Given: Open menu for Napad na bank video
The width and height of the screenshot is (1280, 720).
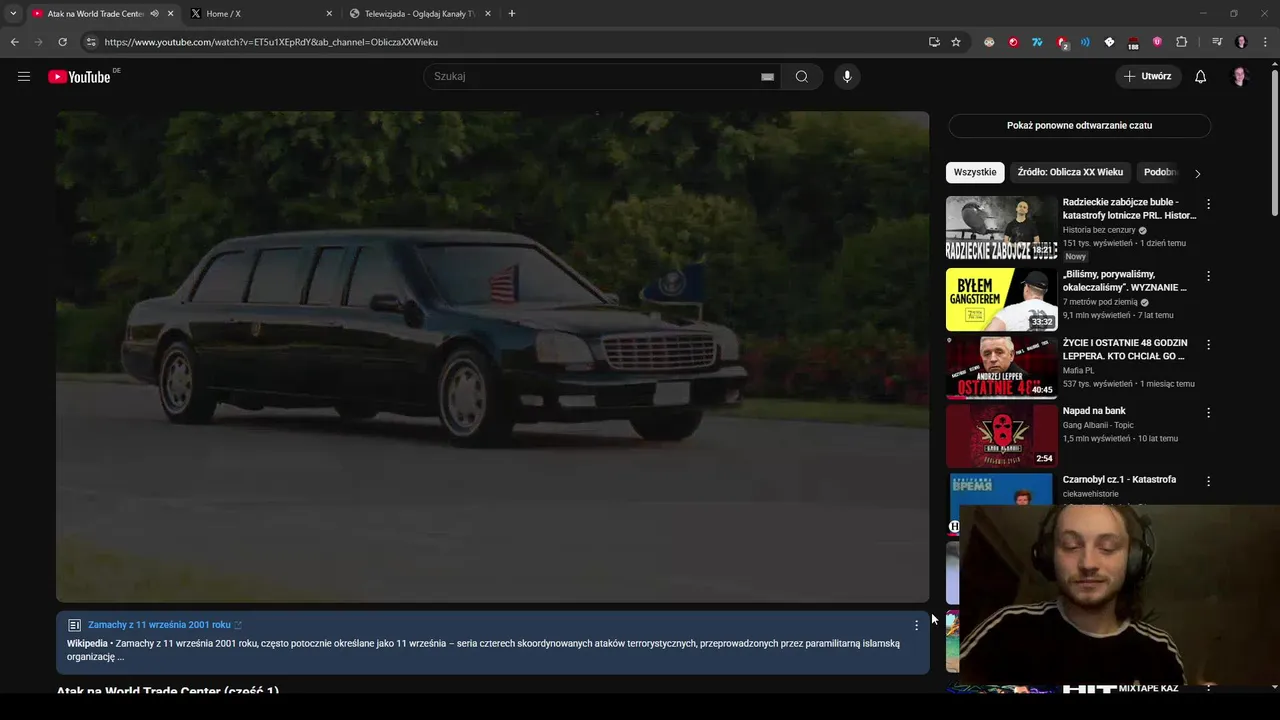Looking at the screenshot, I should (x=1208, y=412).
